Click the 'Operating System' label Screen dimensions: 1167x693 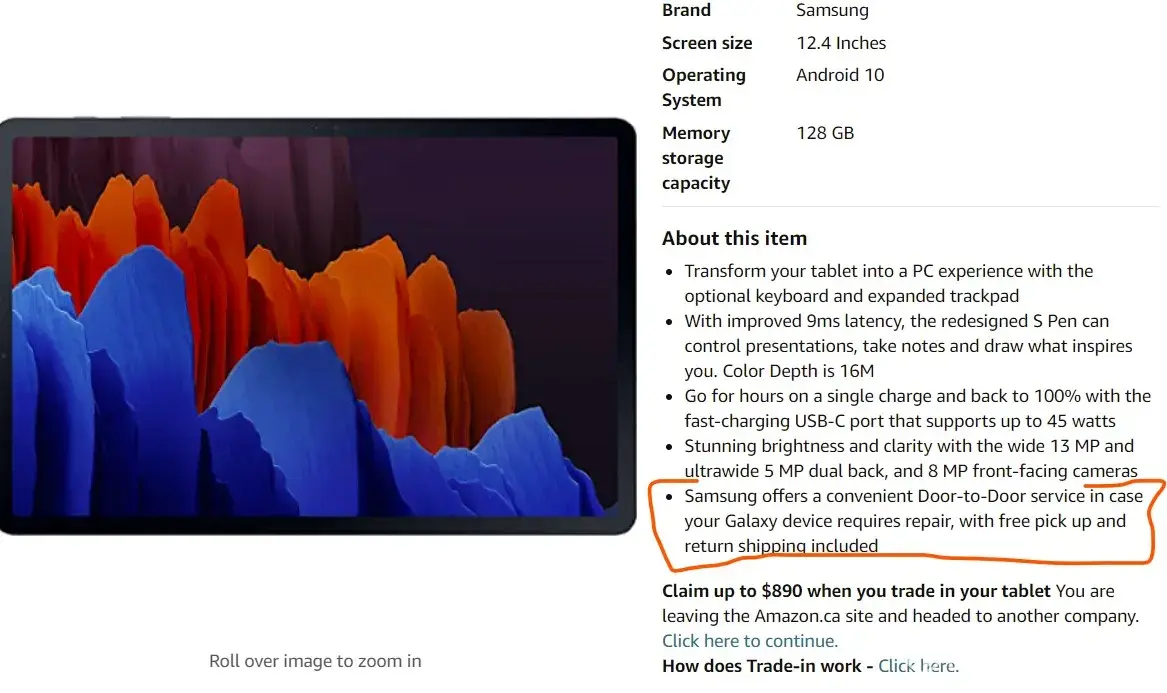[x=703, y=88]
